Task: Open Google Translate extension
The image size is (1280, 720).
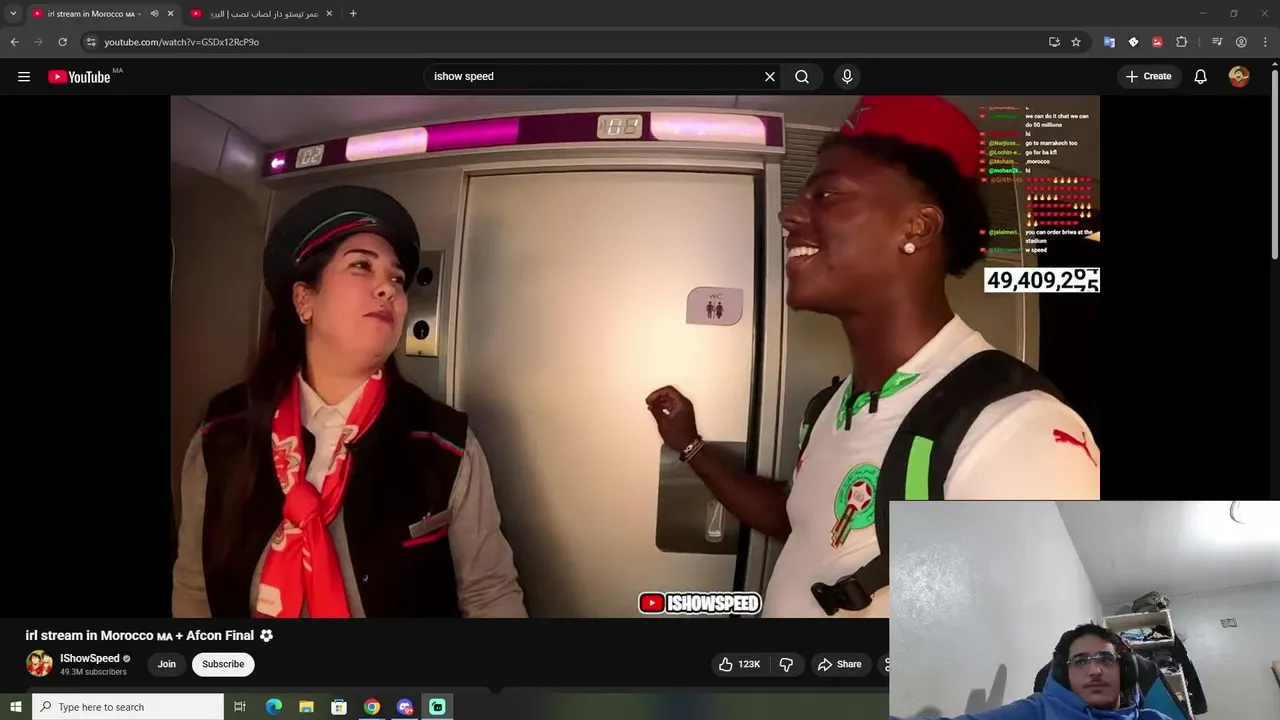Action: tap(1109, 42)
